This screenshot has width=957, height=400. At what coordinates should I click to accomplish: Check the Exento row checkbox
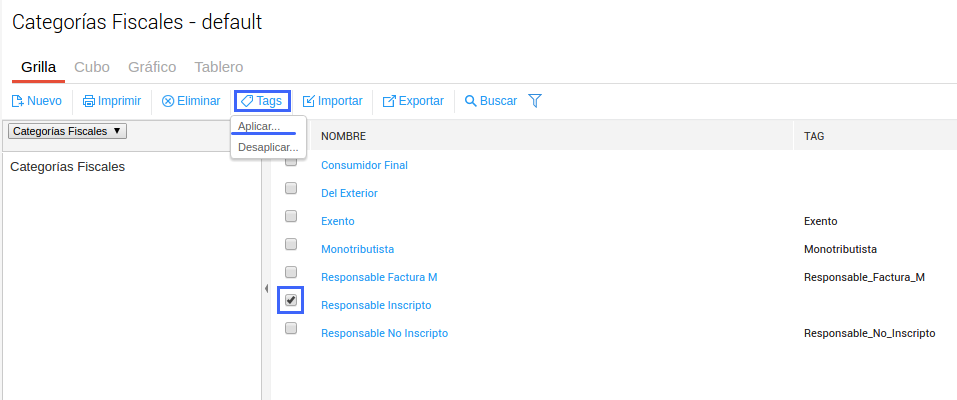[x=291, y=216]
